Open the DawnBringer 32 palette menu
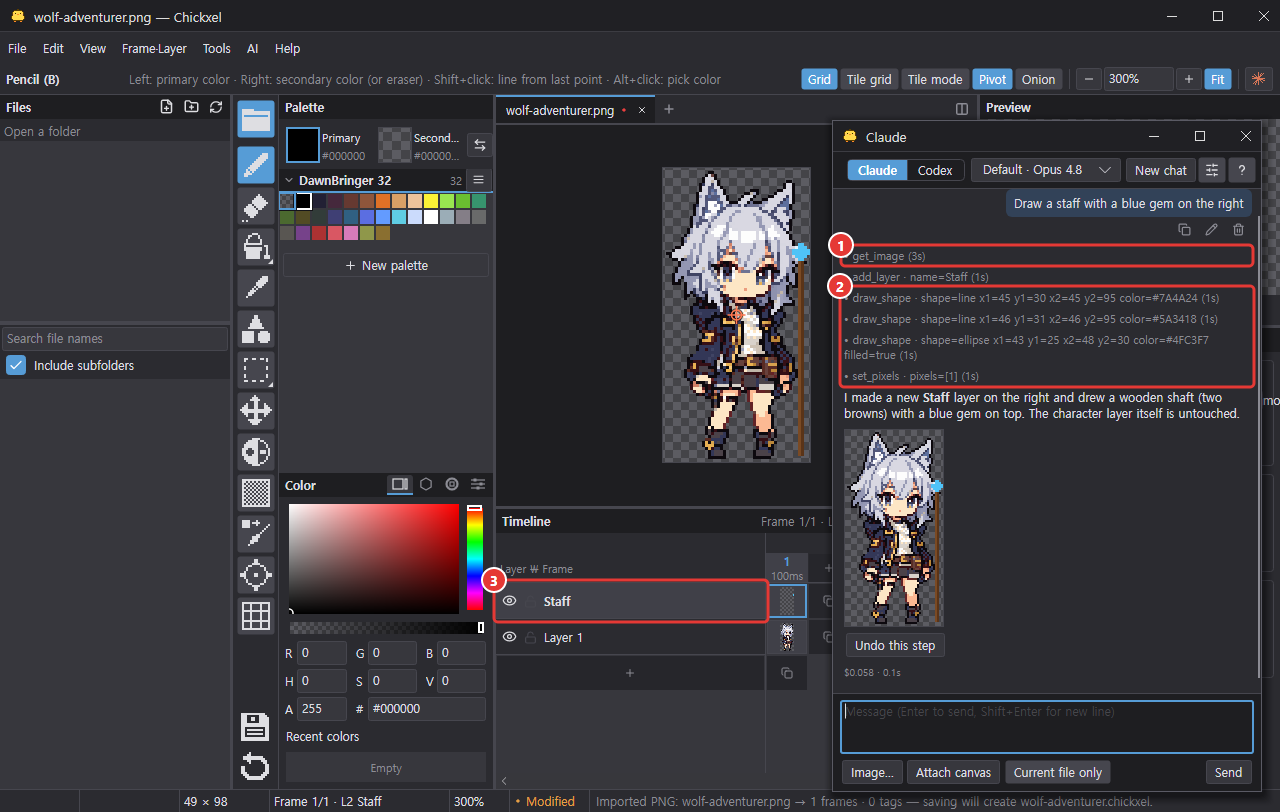Viewport: 1280px width, 812px height. (x=478, y=180)
